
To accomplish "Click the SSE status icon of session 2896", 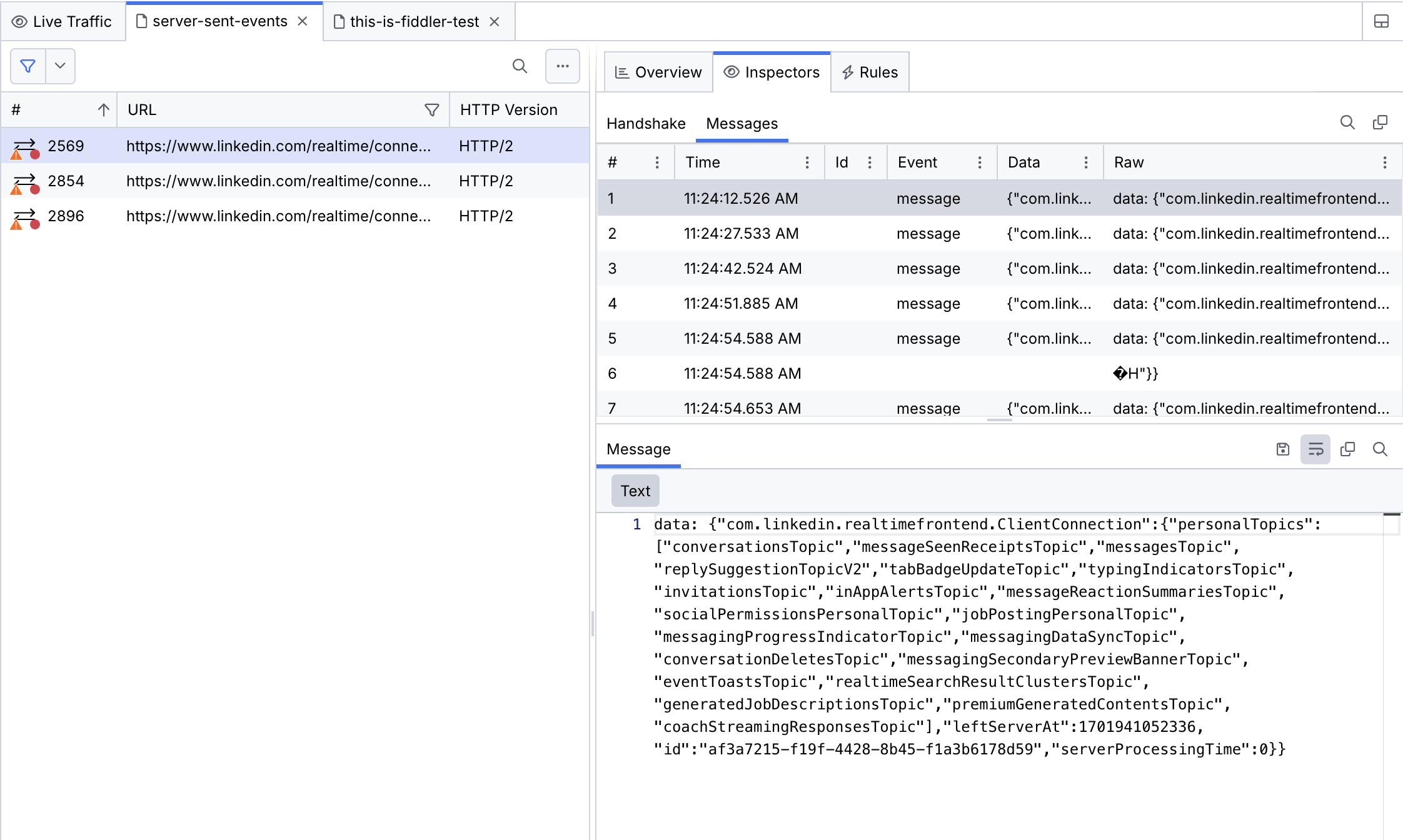I will pyautogui.click(x=25, y=218).
